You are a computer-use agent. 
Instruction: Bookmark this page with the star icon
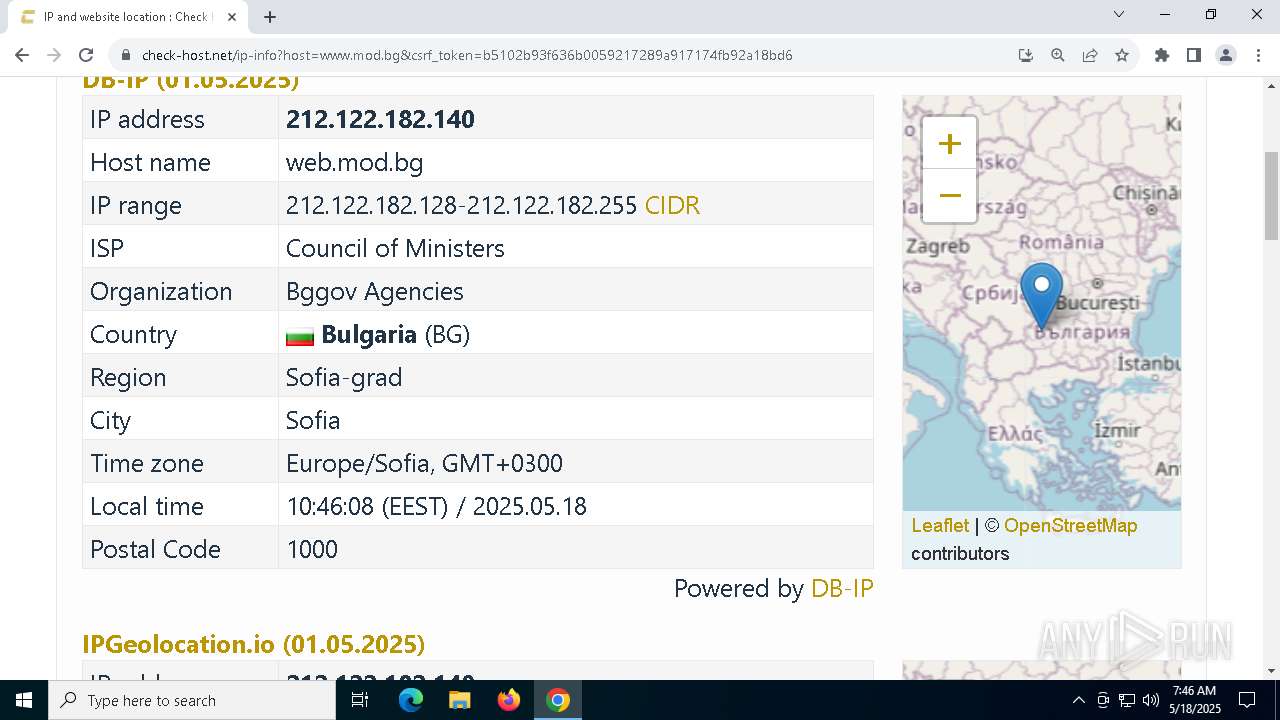click(x=1122, y=55)
